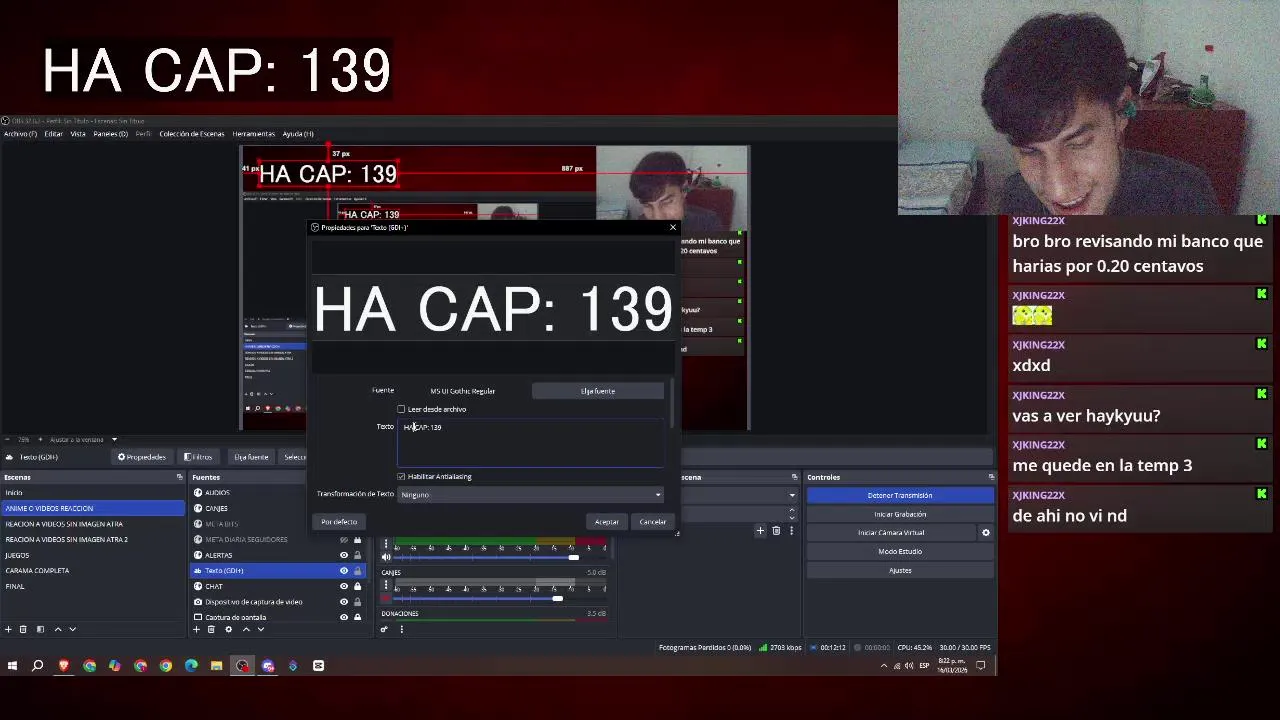Unlock the CHAT source
Image resolution: width=1280 pixels, height=720 pixels.
[357, 586]
